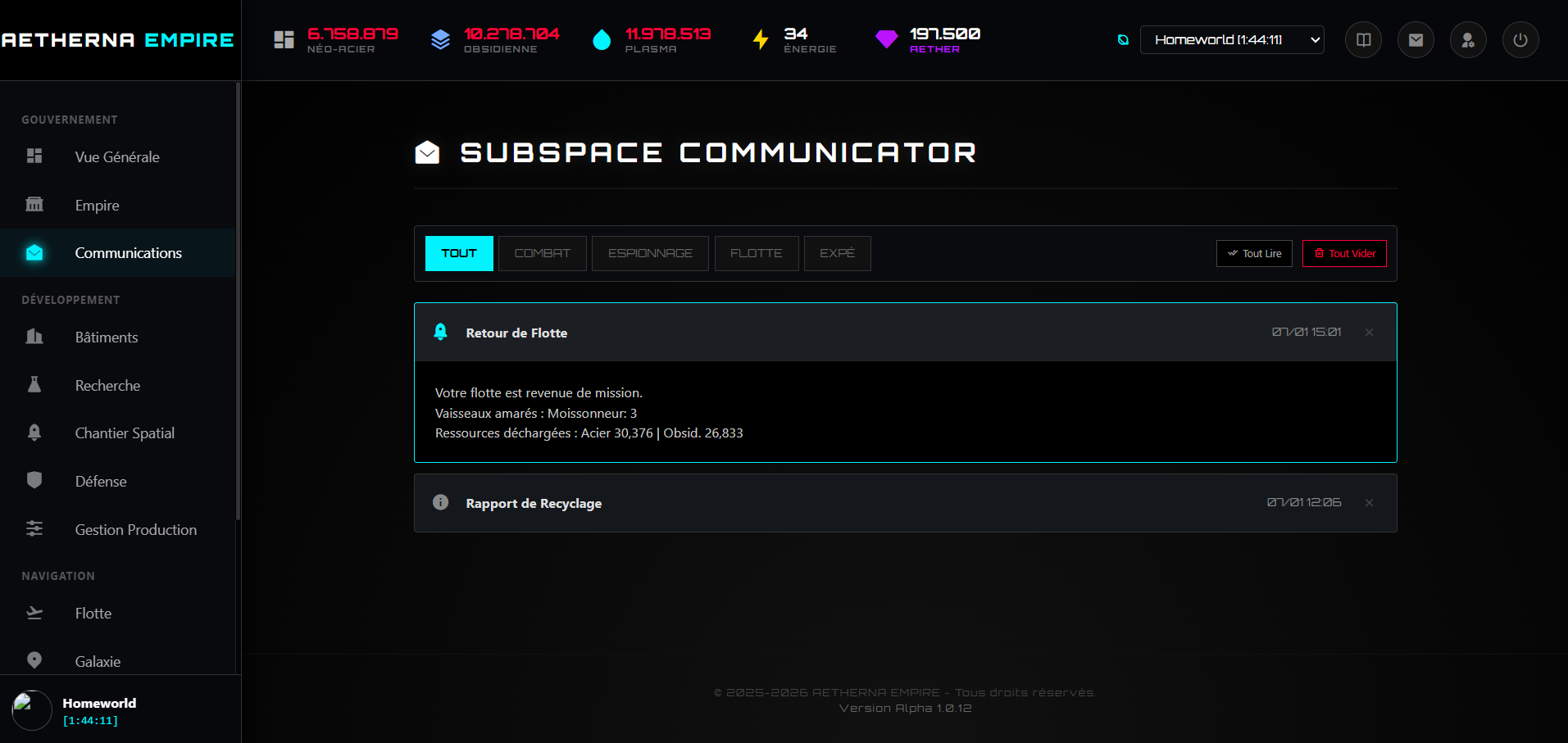This screenshot has height=743, width=1568.
Task: Click the sidebar vertical scrollbar
Action: point(238,303)
